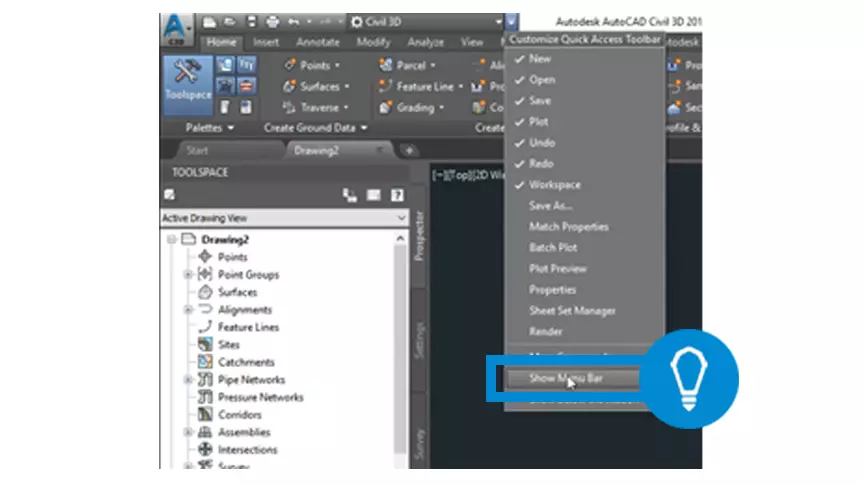Click the checkbox-pencil icon at top-left of Toolspace panel
The height and width of the screenshot is (485, 863).
tap(170, 194)
